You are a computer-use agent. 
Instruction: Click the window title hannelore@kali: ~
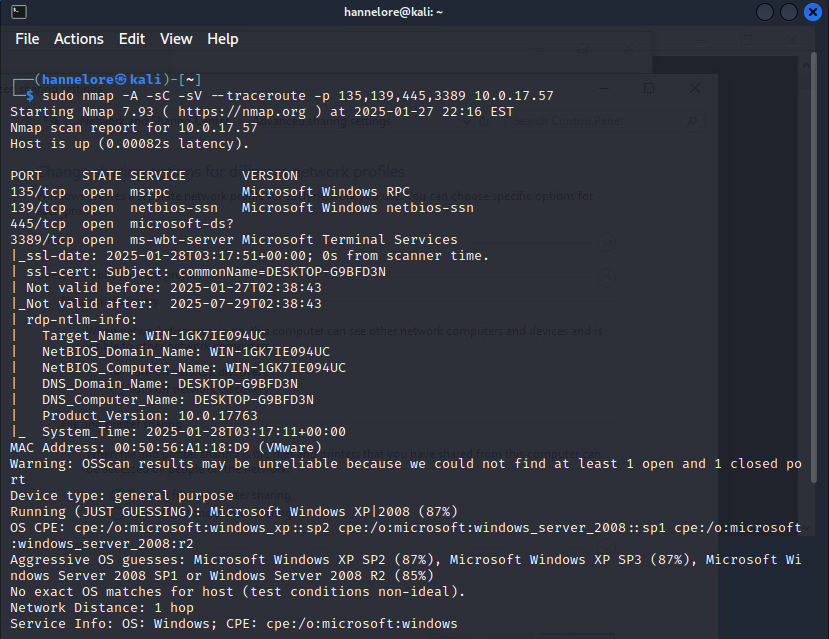(414, 12)
